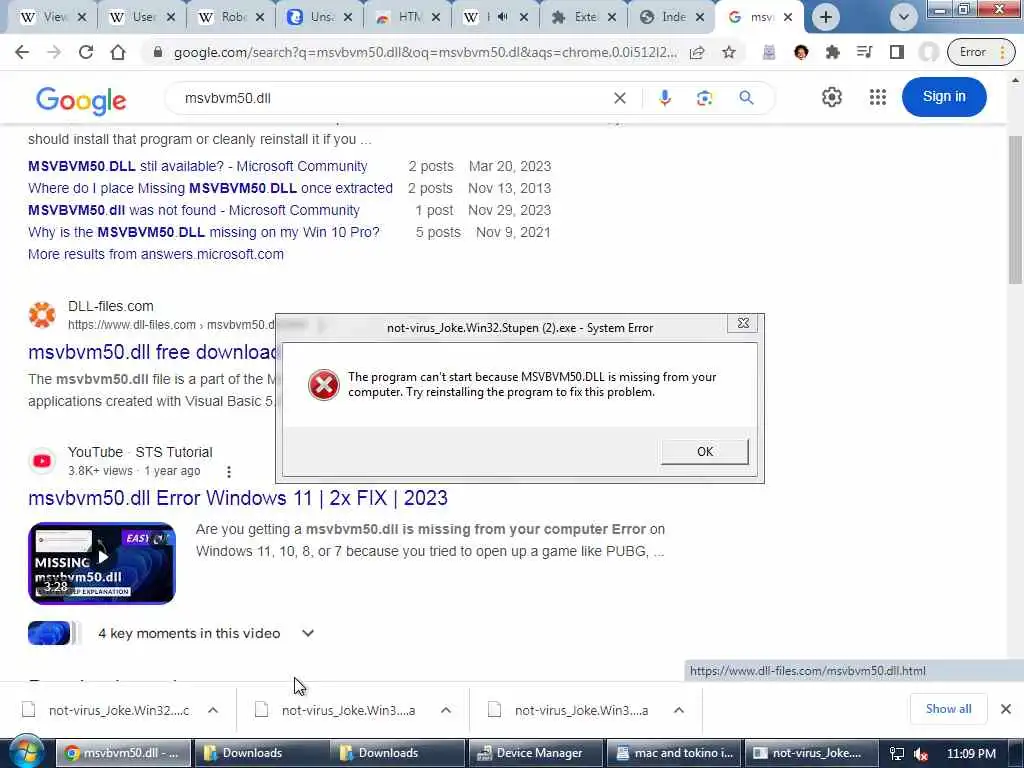
Task: Open msvbvm50.dll free download result
Action: (x=154, y=352)
